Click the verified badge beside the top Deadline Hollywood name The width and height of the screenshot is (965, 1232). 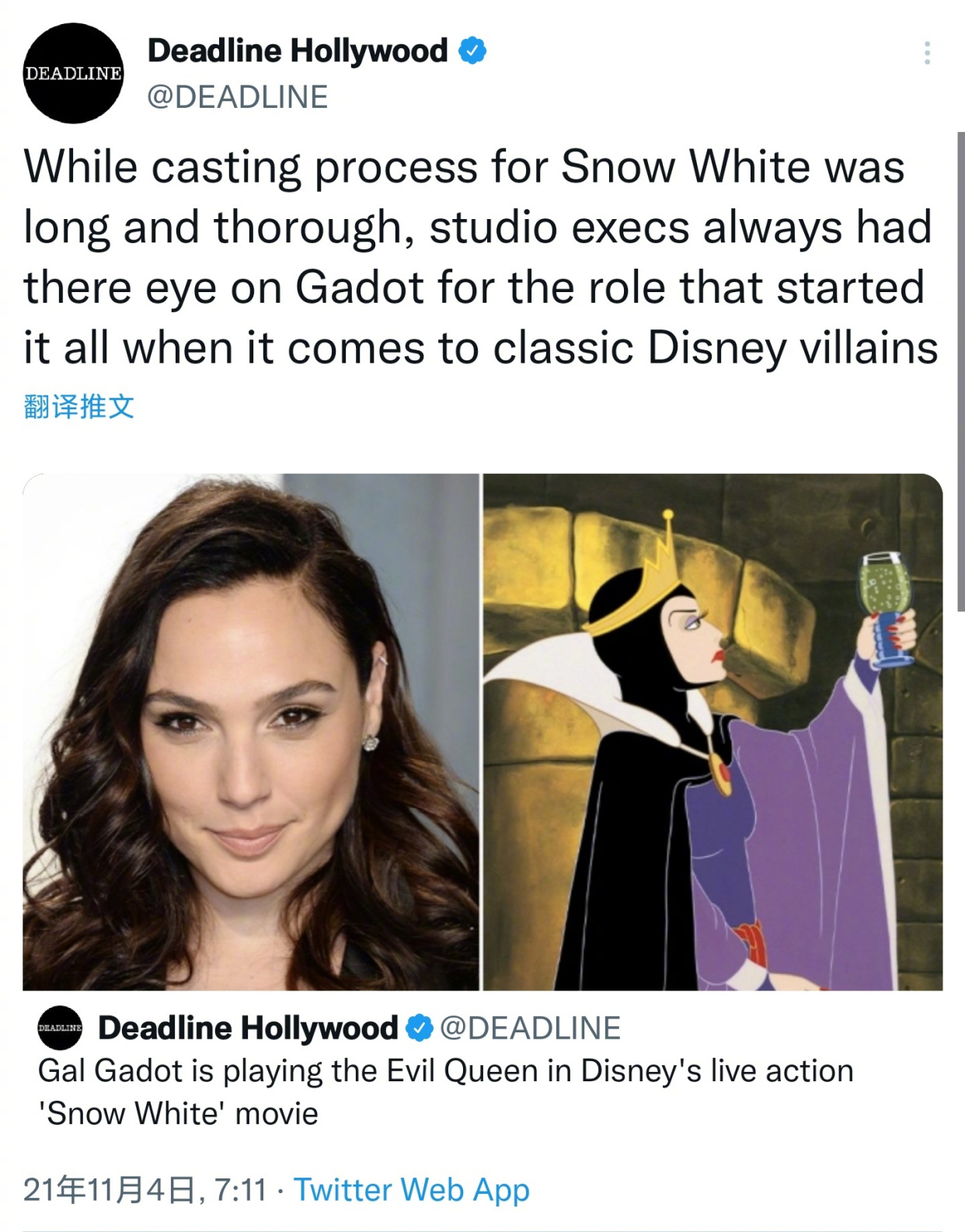[472, 51]
